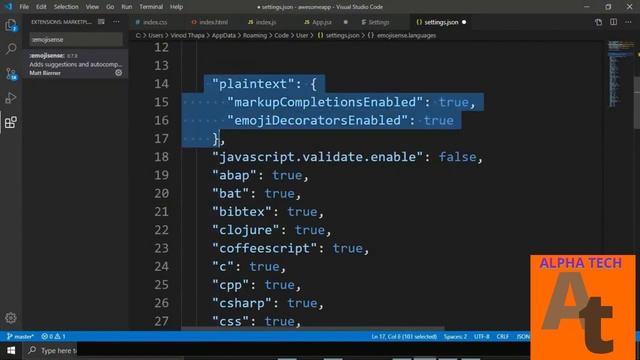Image resolution: width=640 pixels, height=360 pixels.
Task: Click the extensions filter icon in sidebar header
Action: pyautogui.click(x=101, y=22)
